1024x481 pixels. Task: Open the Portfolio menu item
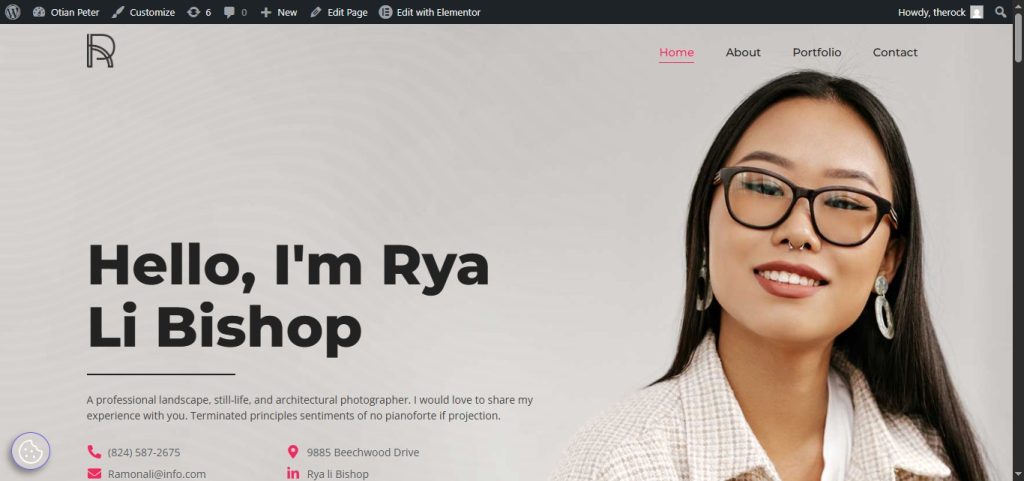click(x=817, y=52)
